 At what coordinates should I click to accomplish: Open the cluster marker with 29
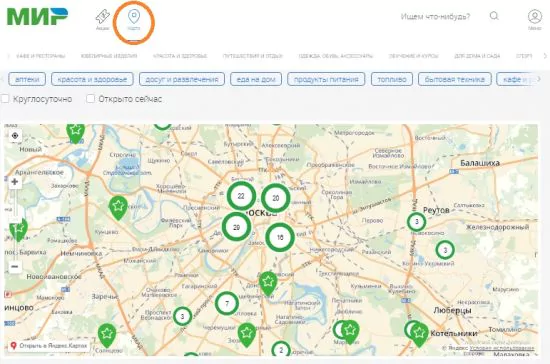click(236, 227)
